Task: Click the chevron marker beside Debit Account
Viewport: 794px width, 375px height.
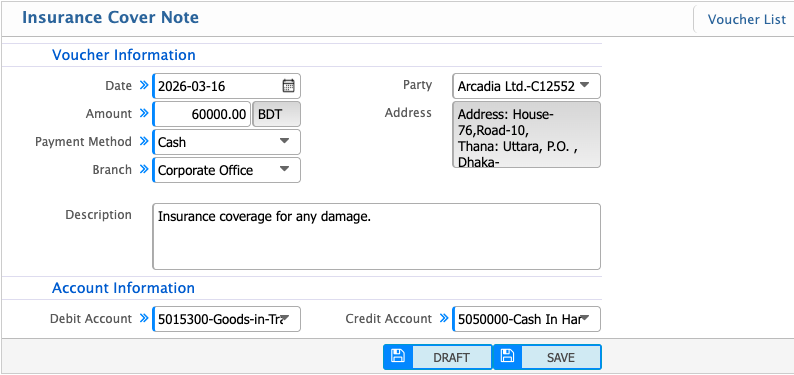Action: point(144,318)
